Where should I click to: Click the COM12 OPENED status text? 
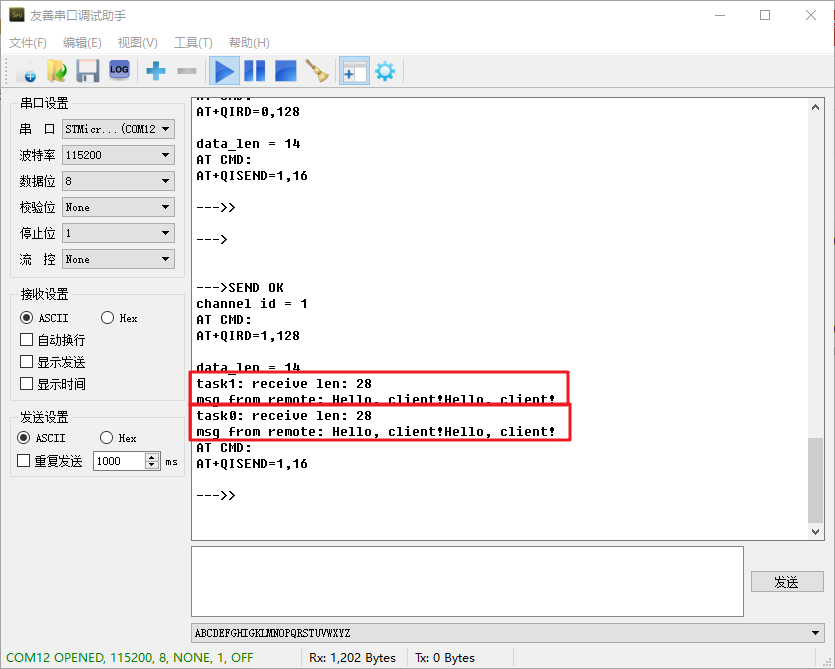129,658
